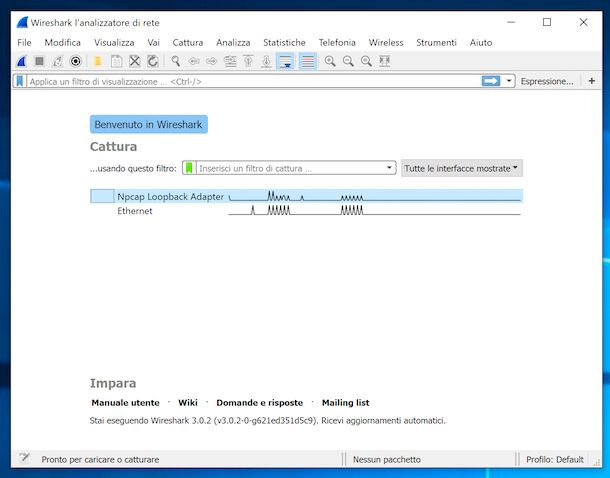The width and height of the screenshot is (610, 478).
Task: Open the Telefonia menu
Action: pos(337,42)
